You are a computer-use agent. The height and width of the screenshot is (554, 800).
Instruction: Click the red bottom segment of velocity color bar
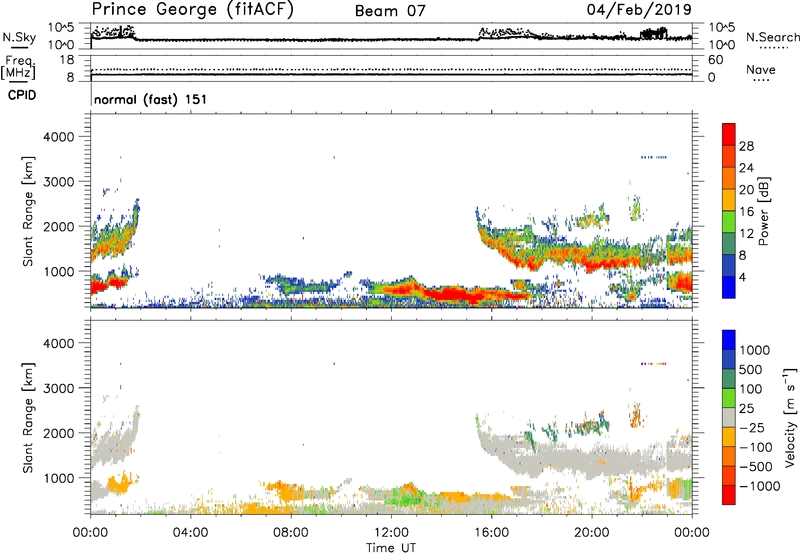(729, 495)
